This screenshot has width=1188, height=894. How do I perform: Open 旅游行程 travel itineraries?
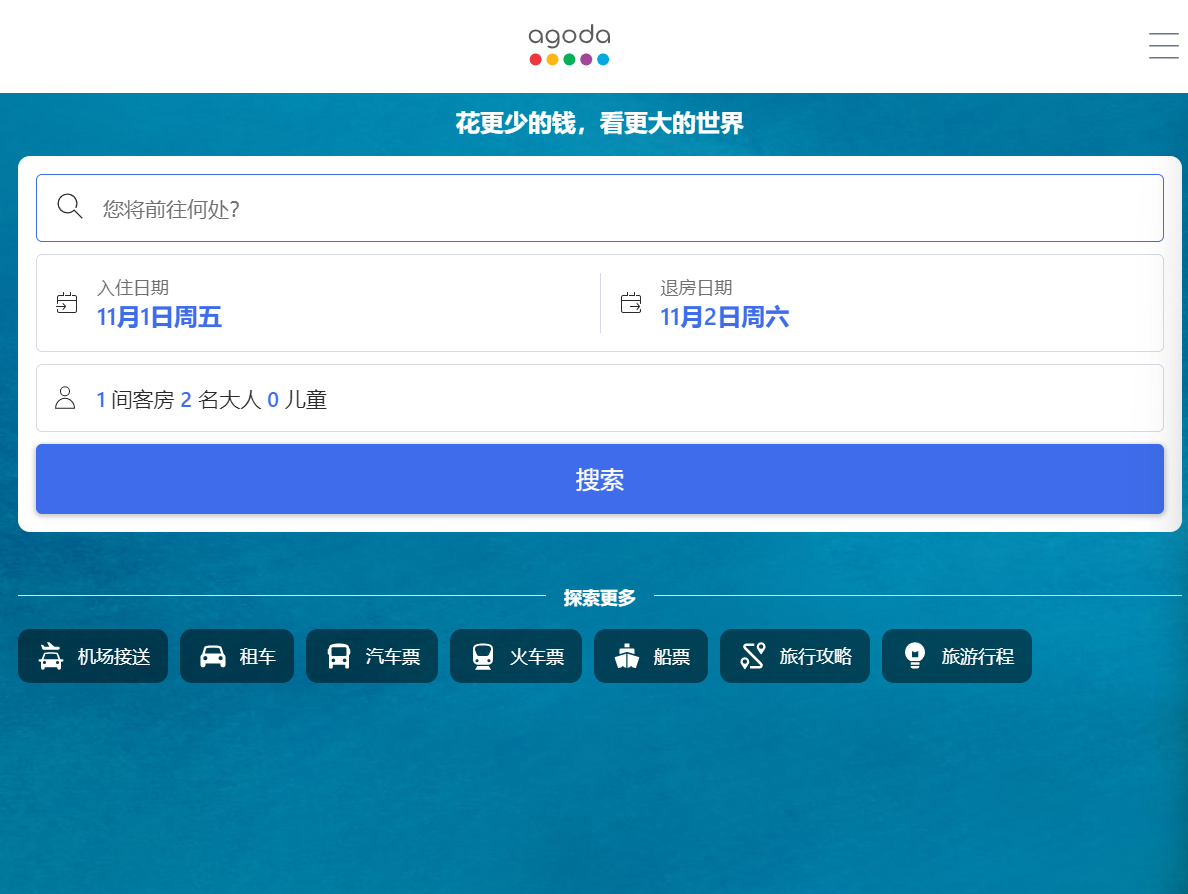click(956, 656)
